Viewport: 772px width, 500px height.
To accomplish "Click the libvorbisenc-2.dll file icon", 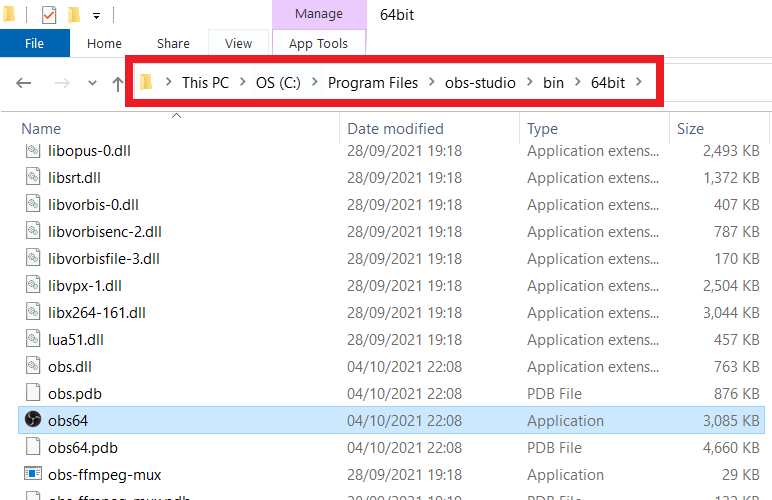I will (32, 230).
